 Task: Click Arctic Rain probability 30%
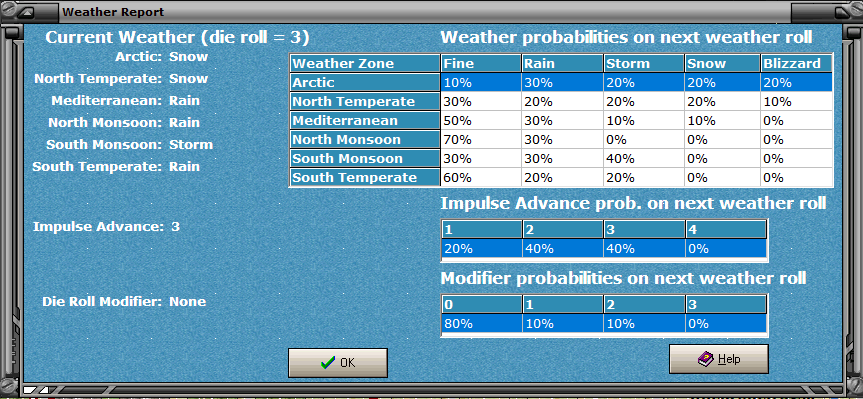coord(562,83)
